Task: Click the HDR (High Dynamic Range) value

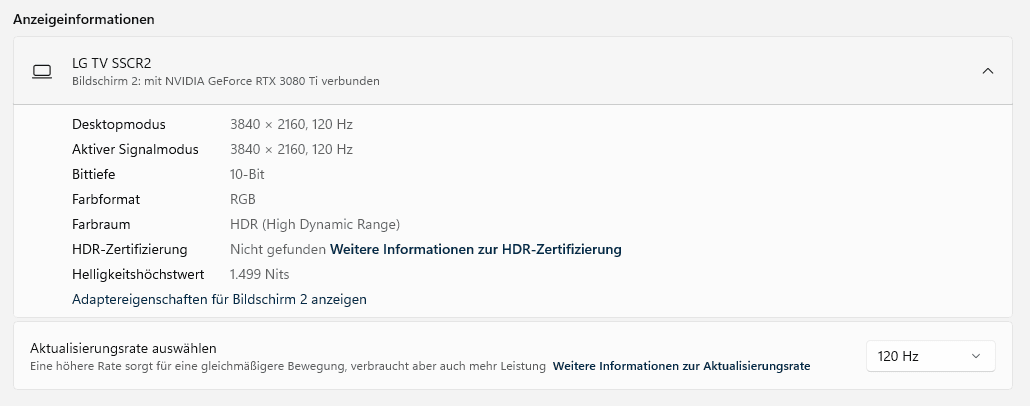Action: 314,224
